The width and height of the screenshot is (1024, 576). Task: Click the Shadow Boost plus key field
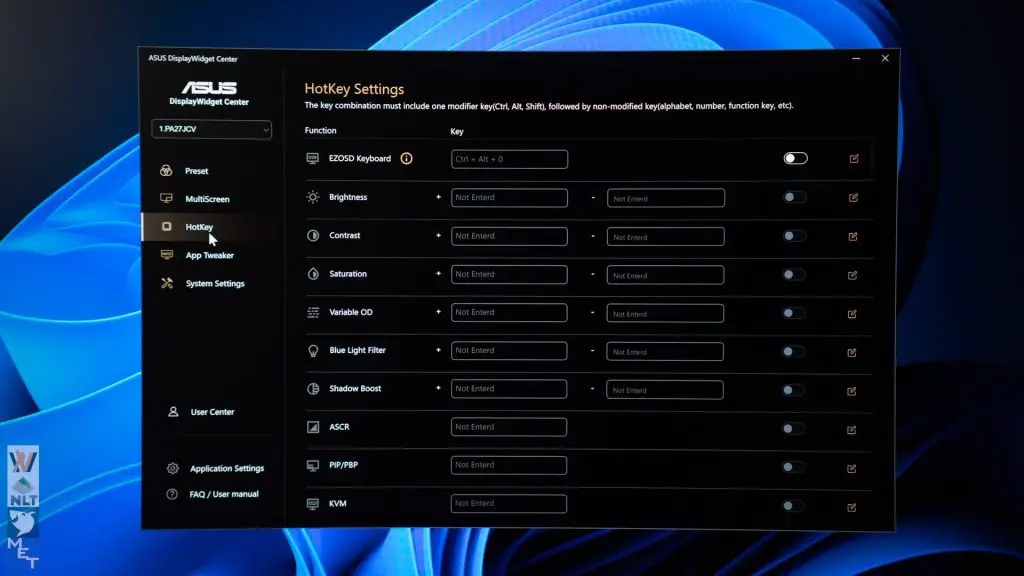click(509, 389)
